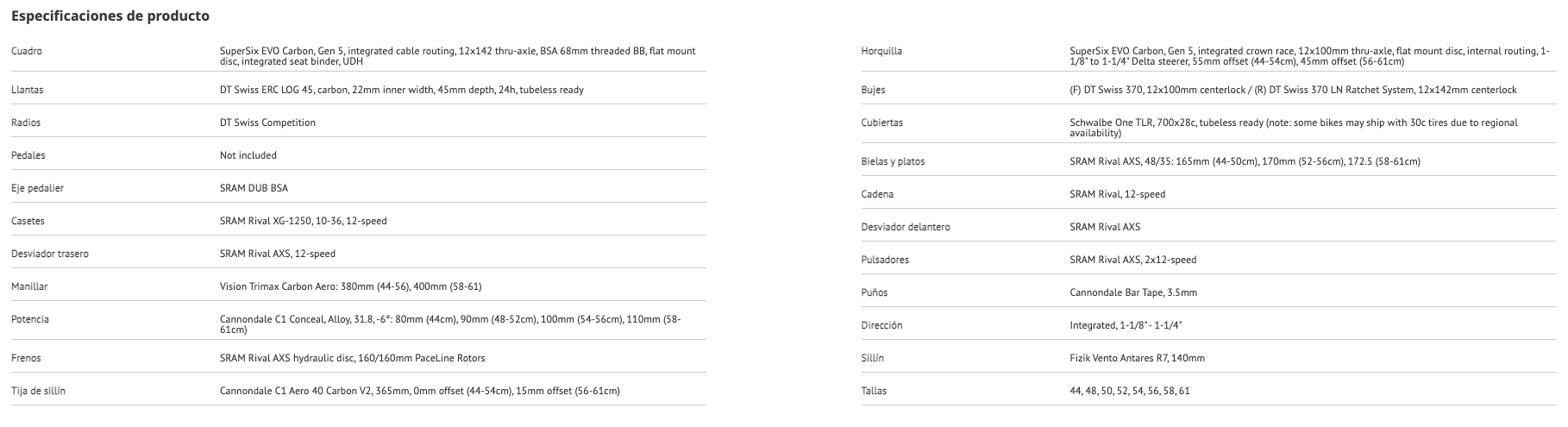Click the 'Frenos' spec label

pos(26,358)
